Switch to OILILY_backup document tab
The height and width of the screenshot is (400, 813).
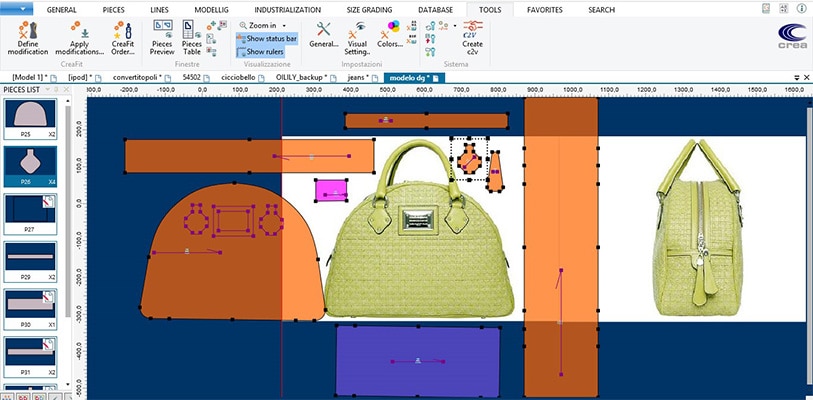pos(304,77)
